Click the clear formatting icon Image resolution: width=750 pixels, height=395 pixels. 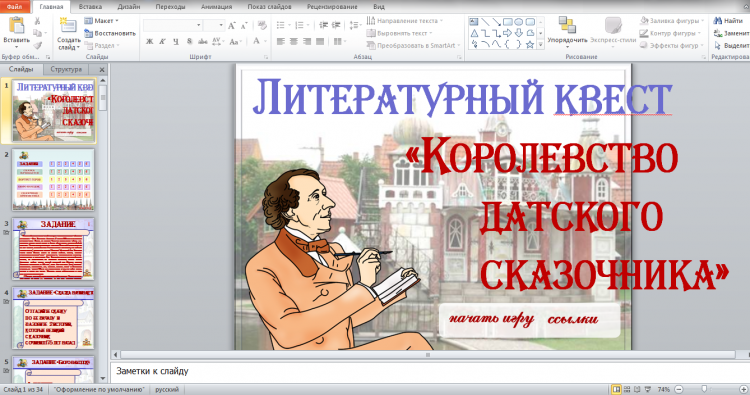tap(262, 25)
